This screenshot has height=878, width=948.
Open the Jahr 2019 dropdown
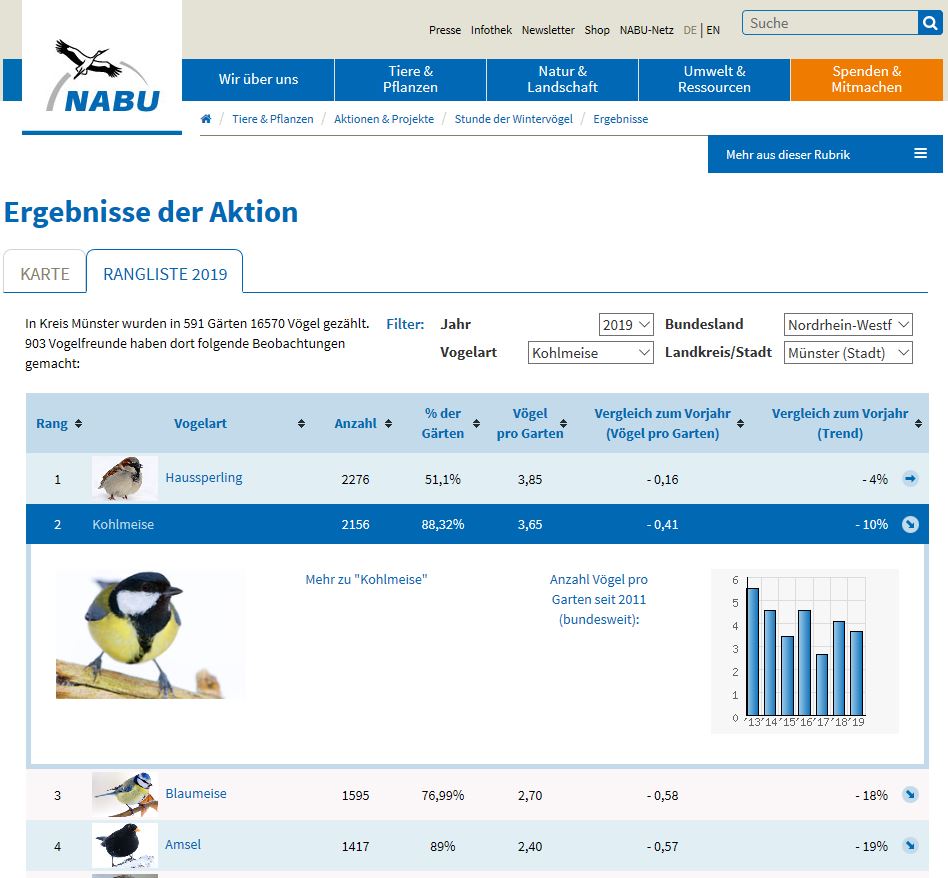point(626,324)
